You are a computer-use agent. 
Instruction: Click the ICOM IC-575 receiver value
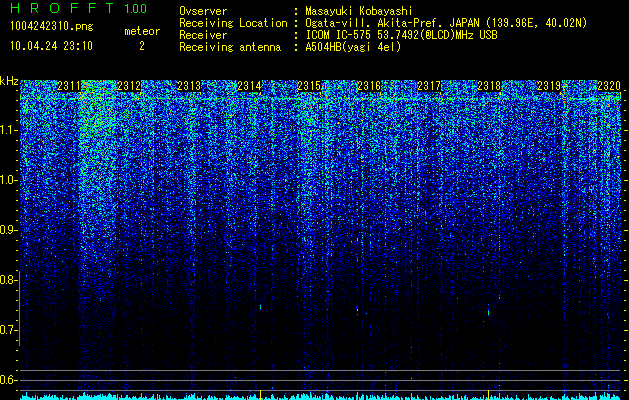401,35
